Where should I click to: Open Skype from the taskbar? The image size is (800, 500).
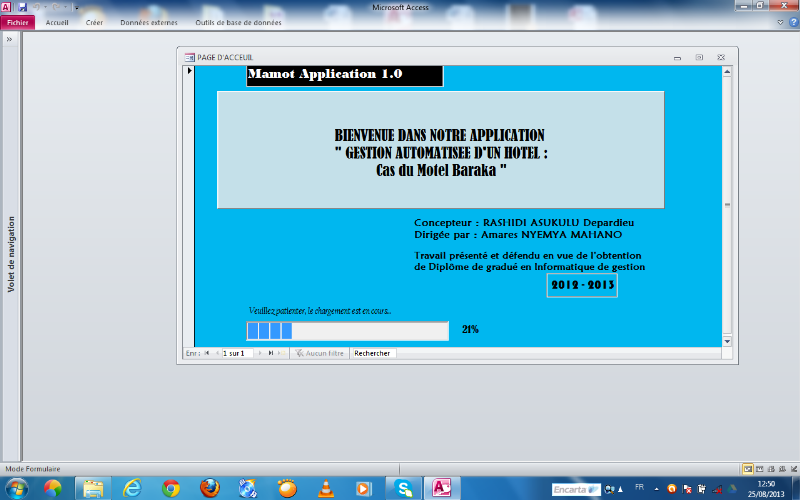pos(403,489)
